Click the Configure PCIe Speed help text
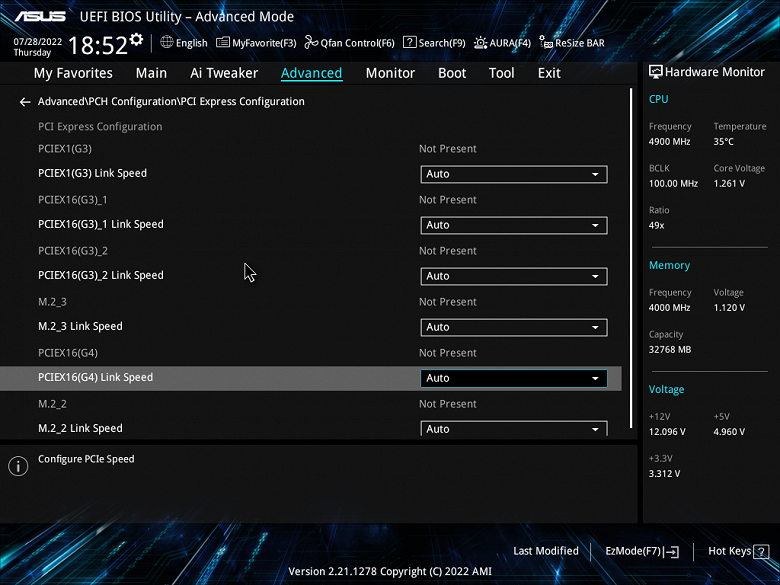 pos(86,459)
